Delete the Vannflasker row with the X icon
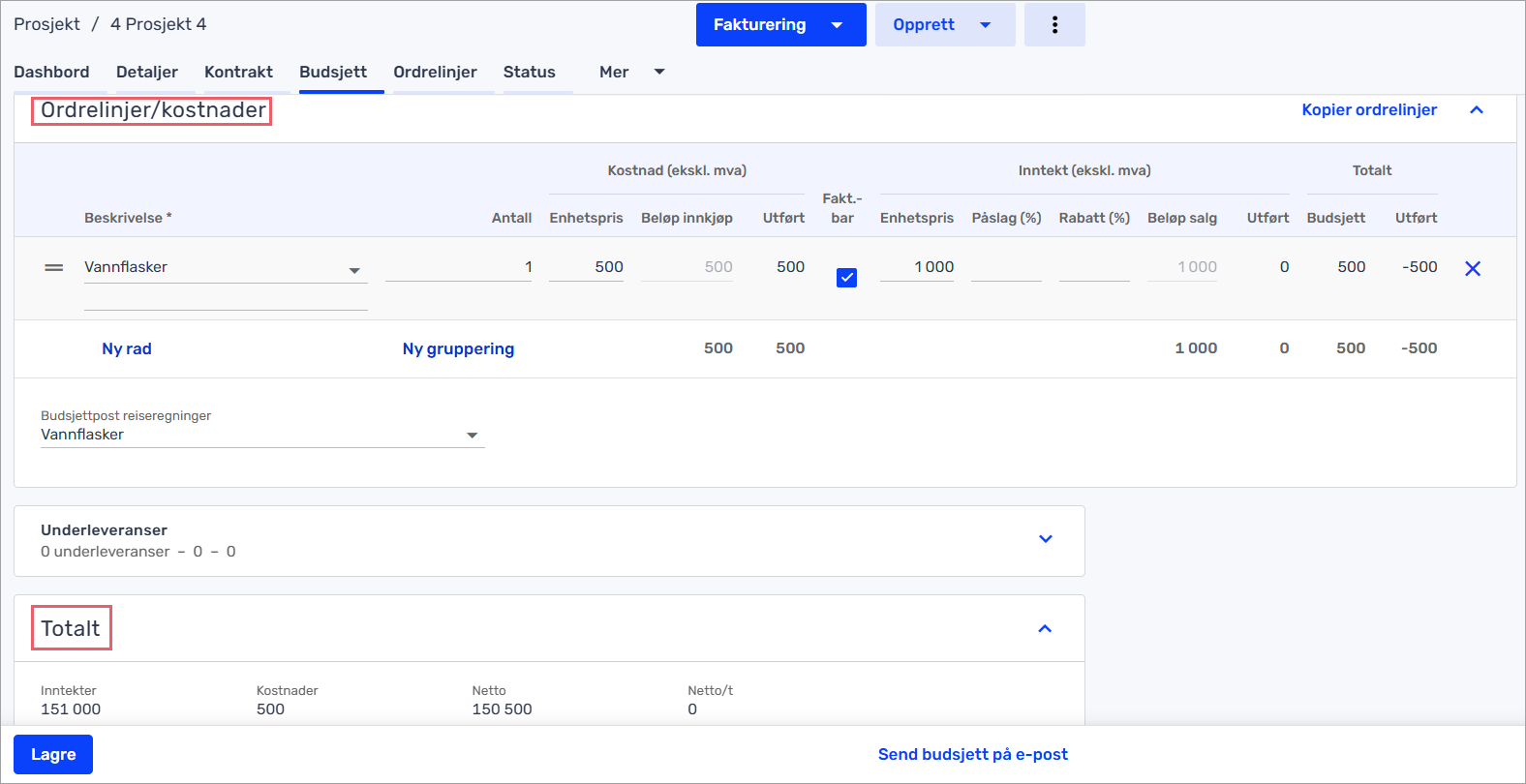Image resolution: width=1526 pixels, height=784 pixels. (1473, 269)
